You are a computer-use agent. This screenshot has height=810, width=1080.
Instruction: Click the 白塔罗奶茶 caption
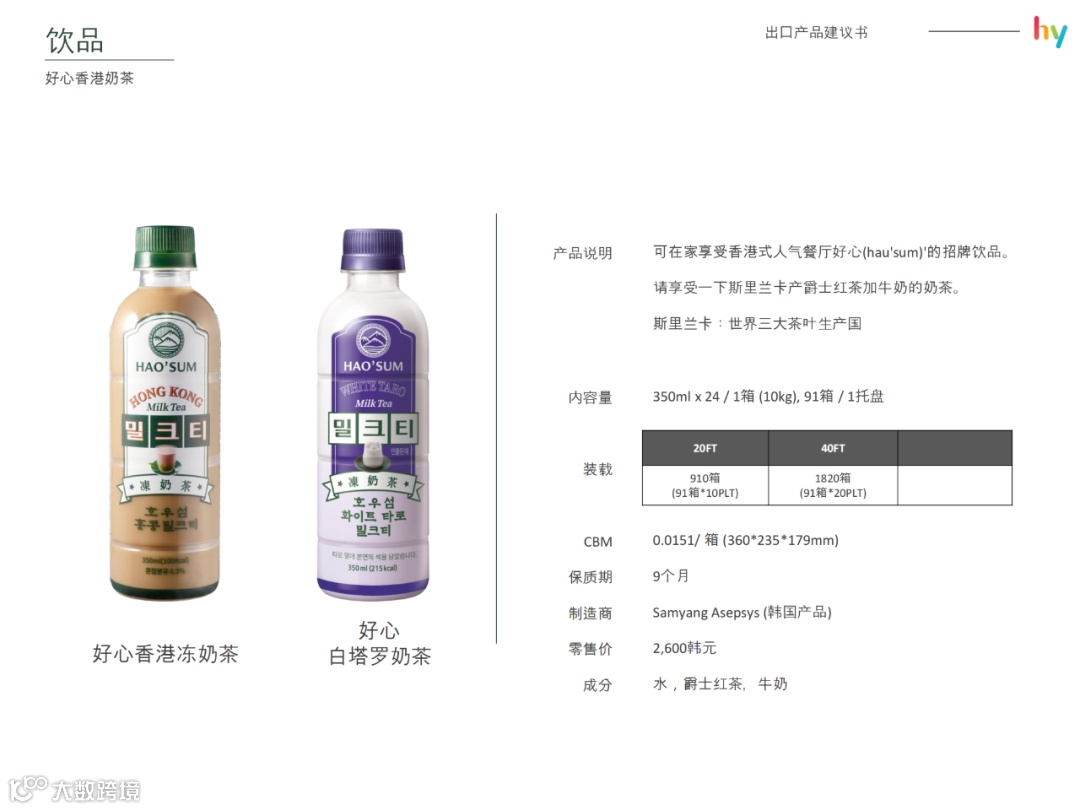click(x=380, y=656)
